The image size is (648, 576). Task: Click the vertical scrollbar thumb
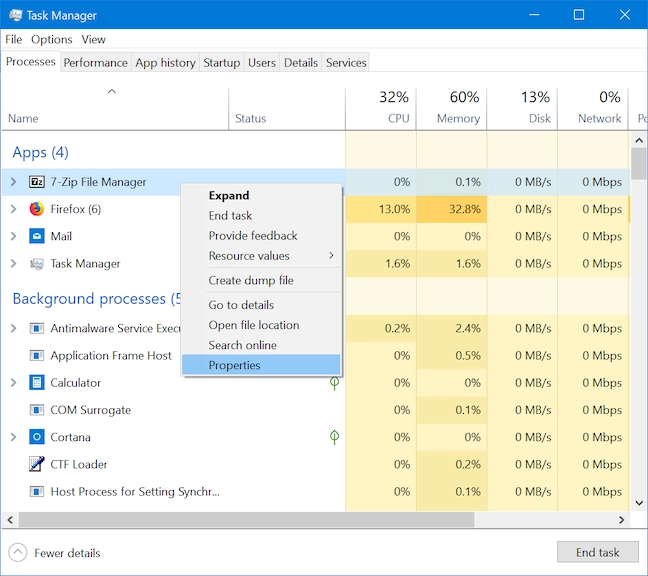639,164
